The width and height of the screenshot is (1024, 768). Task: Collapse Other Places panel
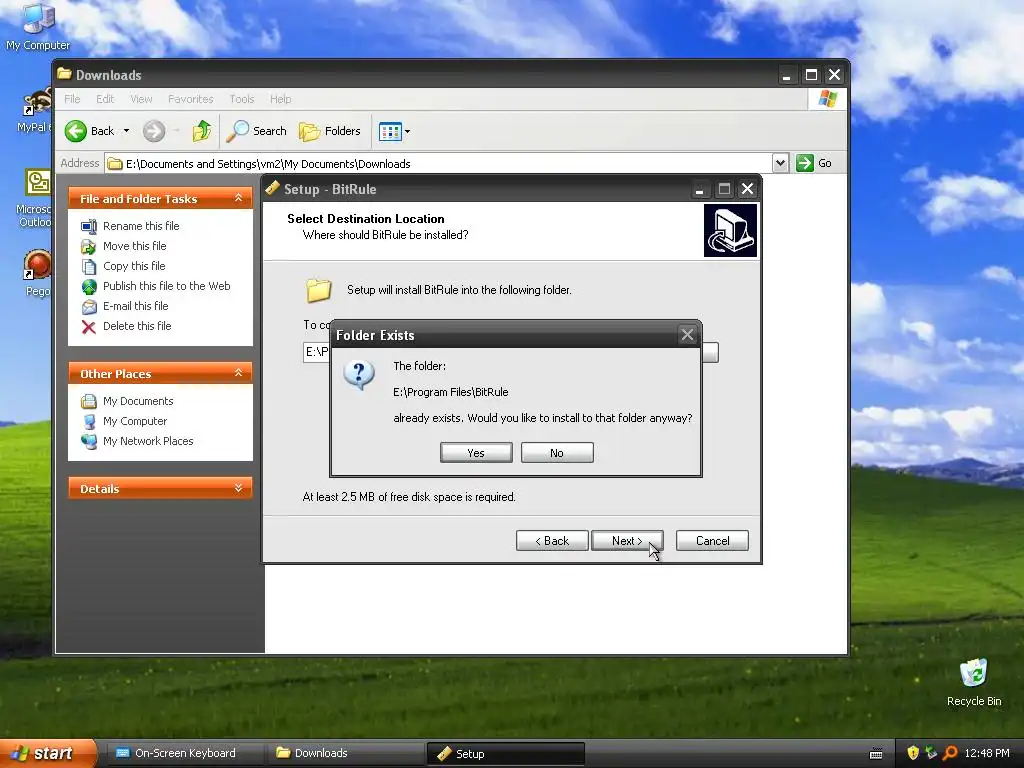click(x=238, y=373)
